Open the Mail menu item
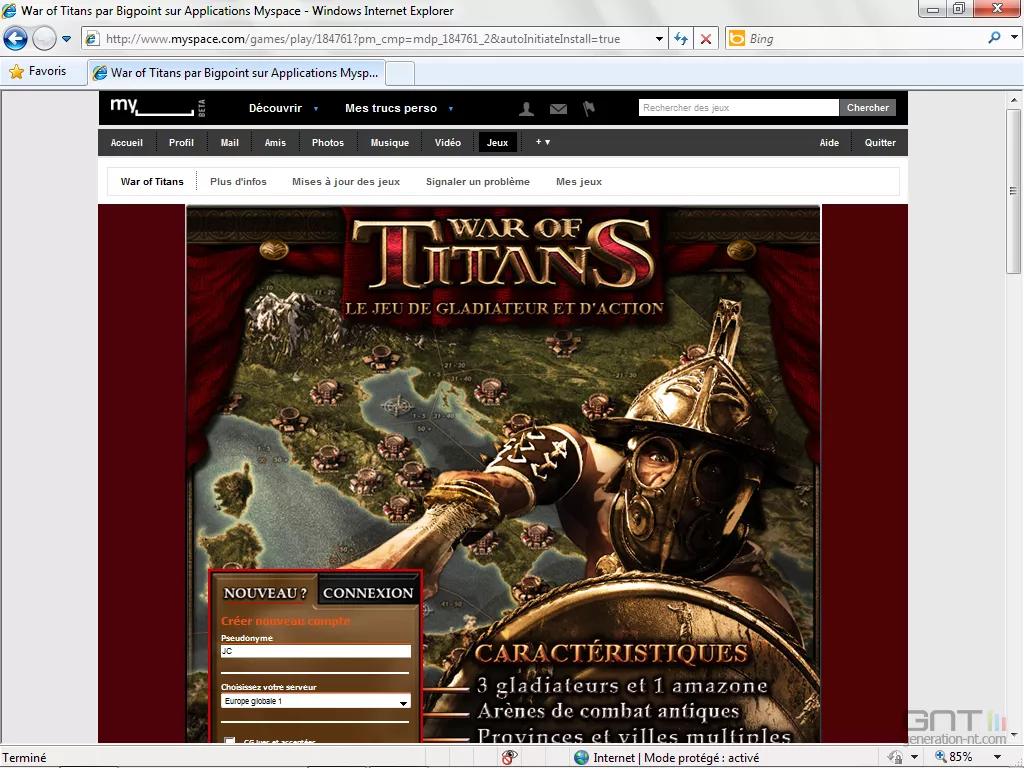The height and width of the screenshot is (768, 1024). pyautogui.click(x=229, y=142)
